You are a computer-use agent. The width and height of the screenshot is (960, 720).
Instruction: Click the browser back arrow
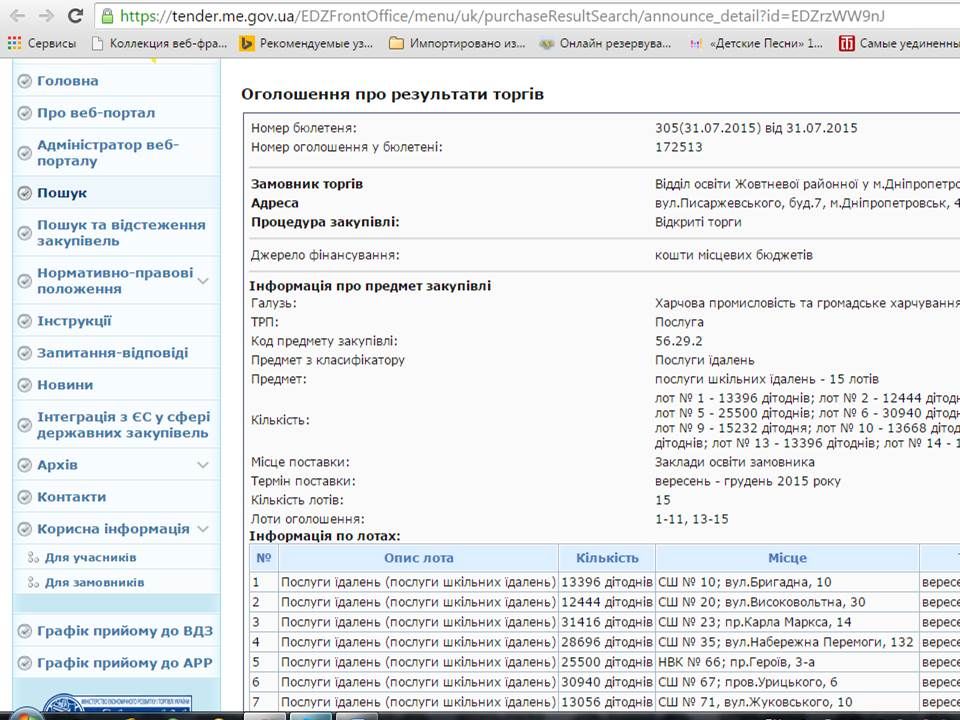[x=17, y=16]
